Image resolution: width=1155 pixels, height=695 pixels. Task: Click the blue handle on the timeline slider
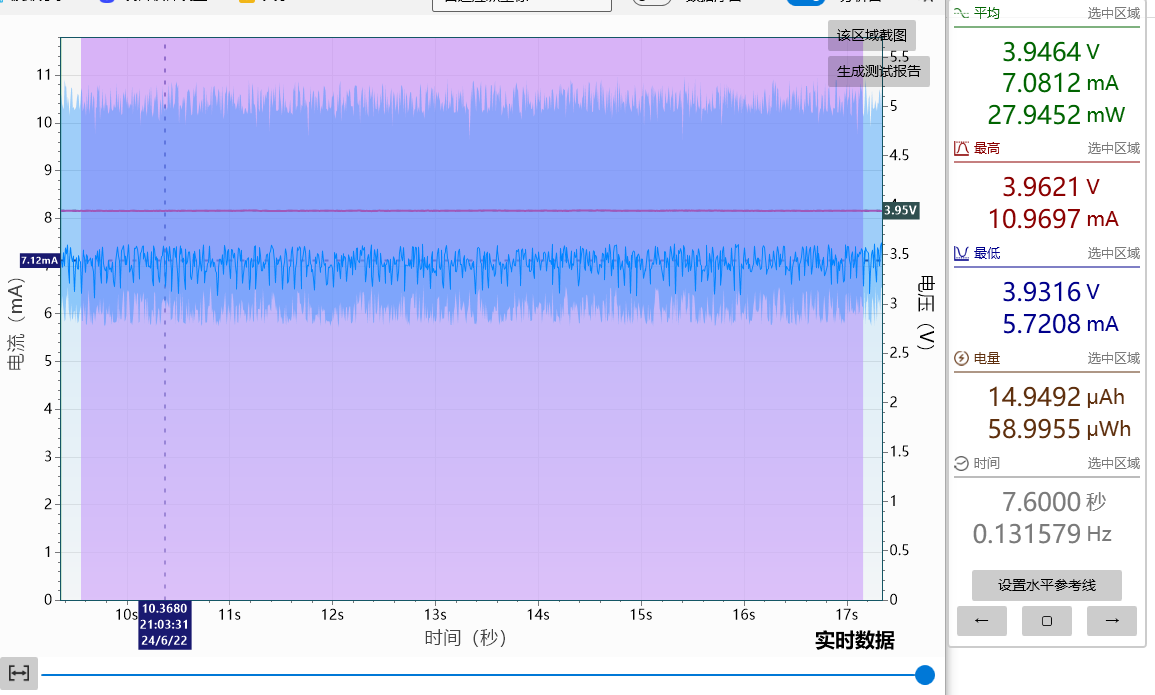coord(924,674)
